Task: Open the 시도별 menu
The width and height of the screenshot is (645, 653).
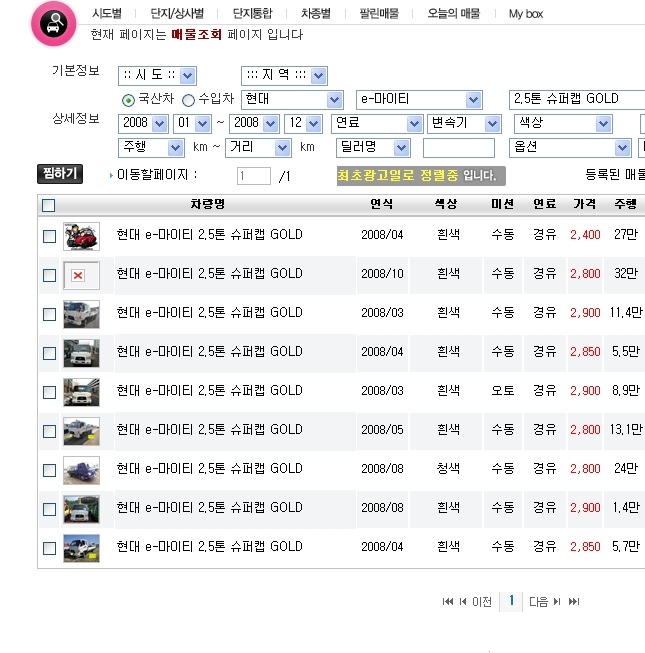Action: click(107, 14)
